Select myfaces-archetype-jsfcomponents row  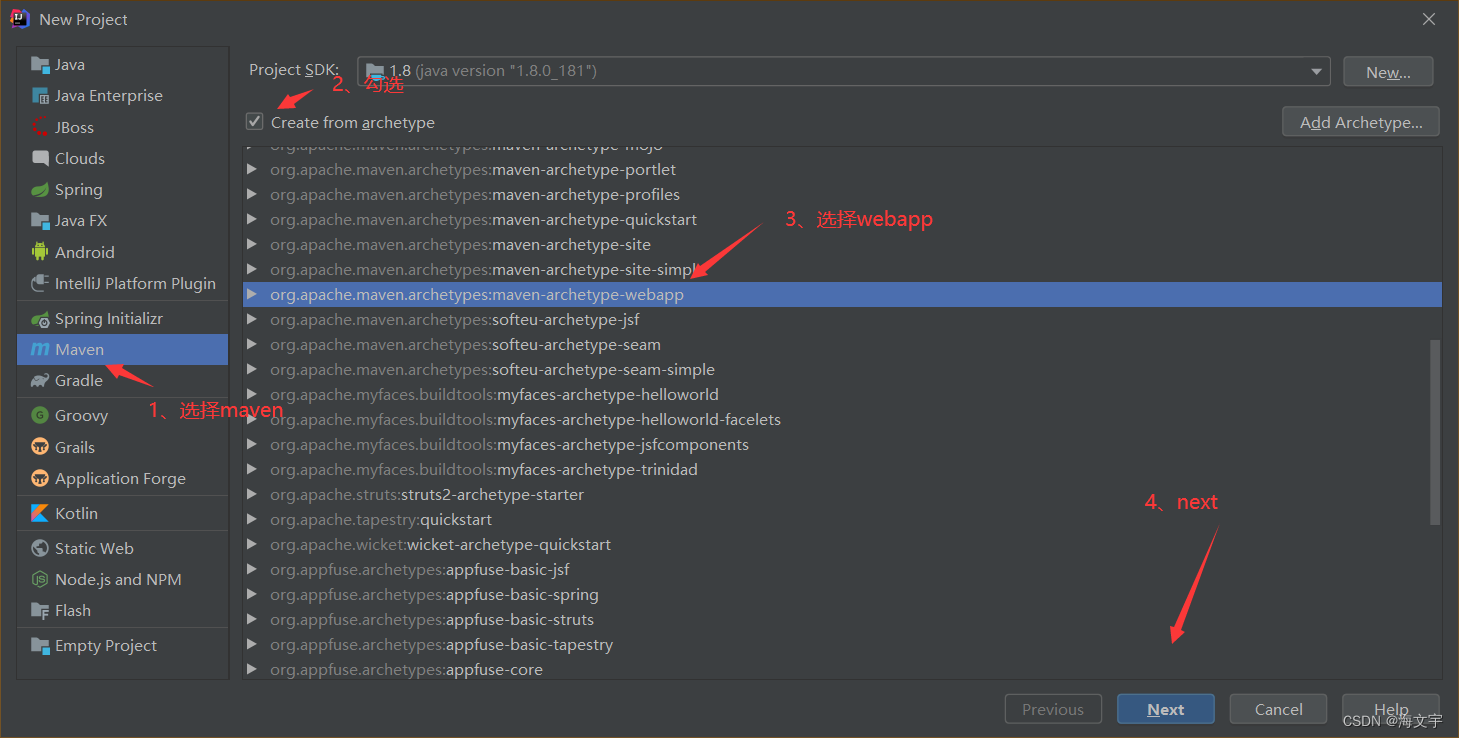point(842,445)
